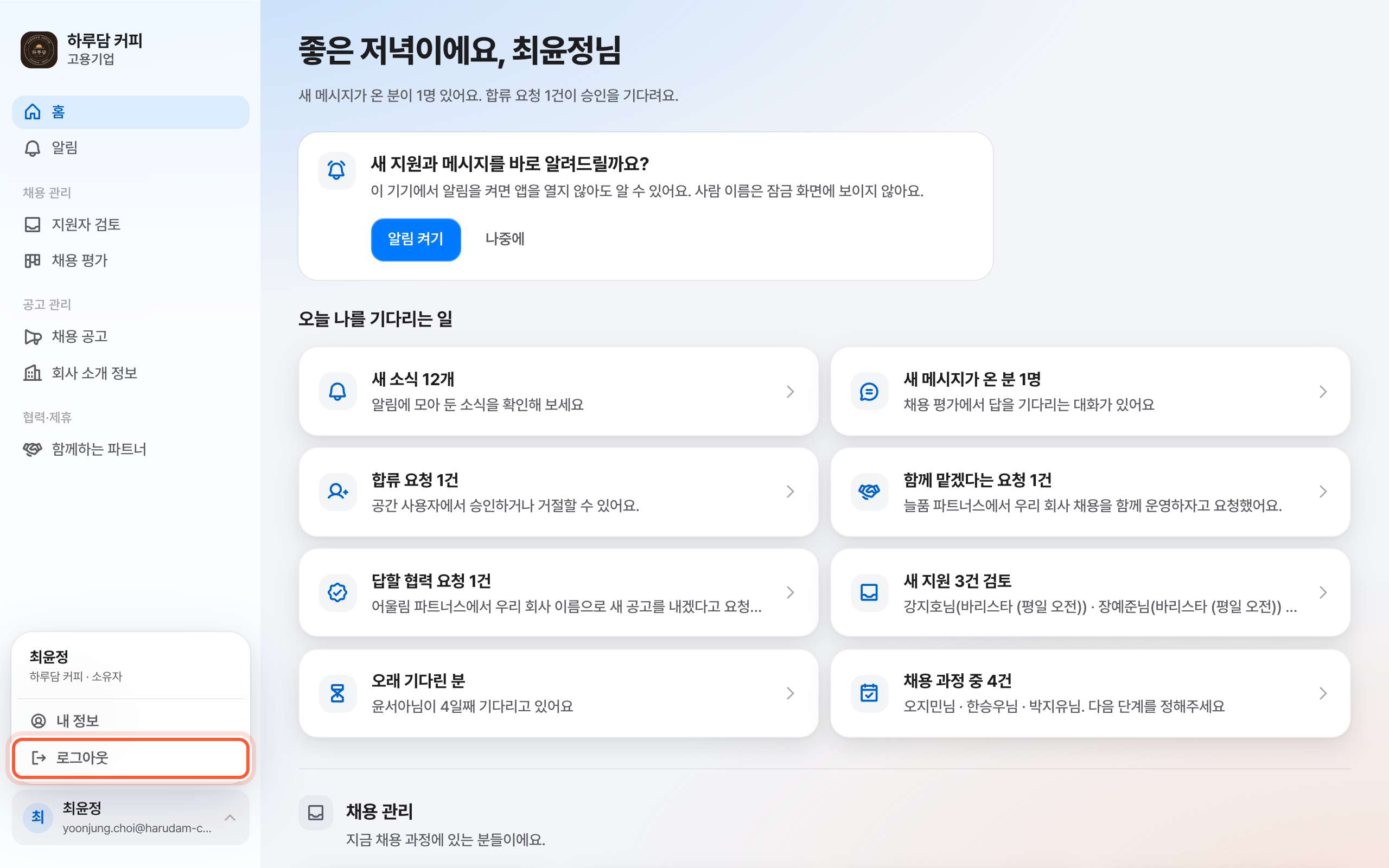Click the 고용기업 label under company name

pyautogui.click(x=91, y=59)
